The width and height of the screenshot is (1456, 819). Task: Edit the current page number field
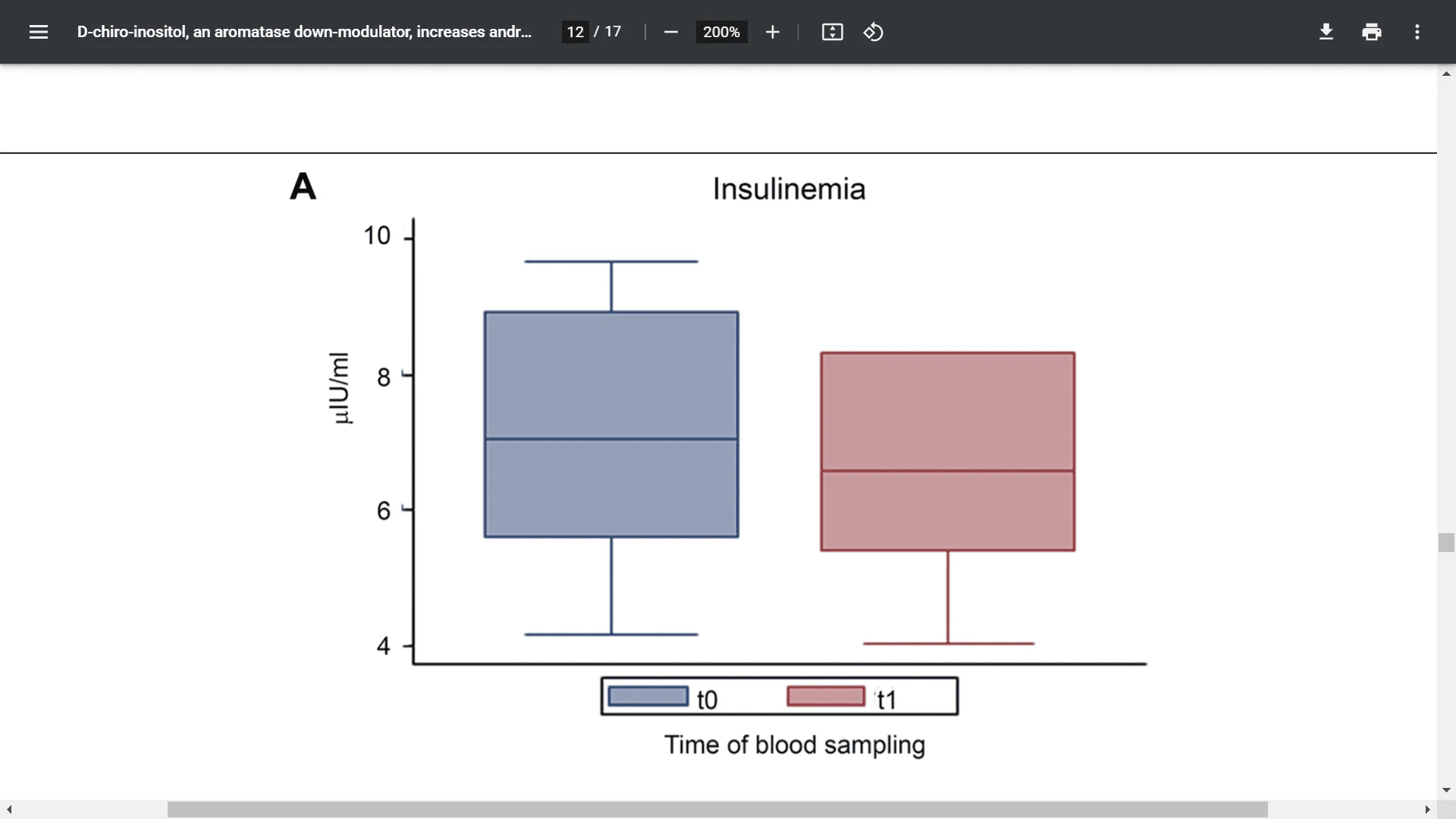(575, 32)
